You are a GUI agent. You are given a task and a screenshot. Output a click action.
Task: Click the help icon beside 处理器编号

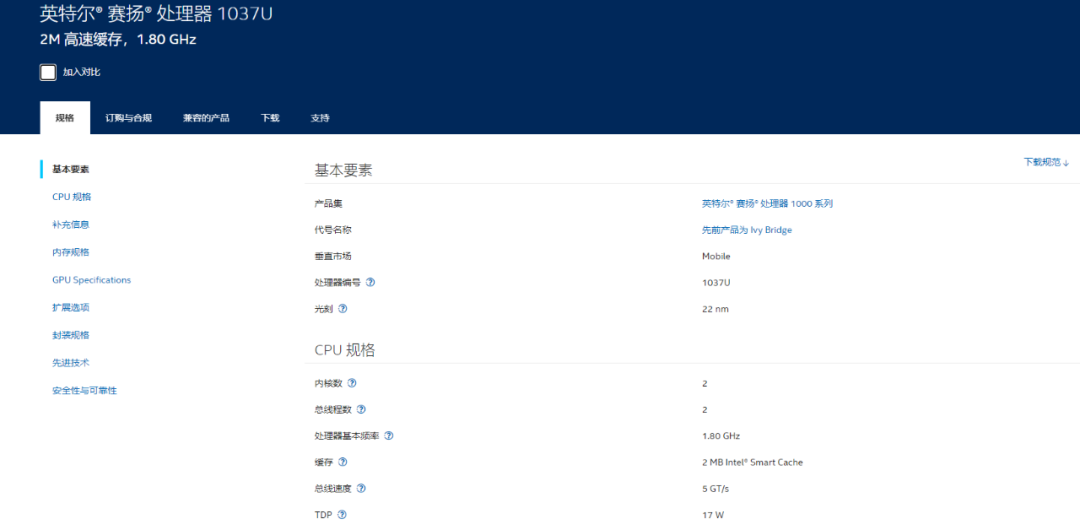[x=371, y=282]
